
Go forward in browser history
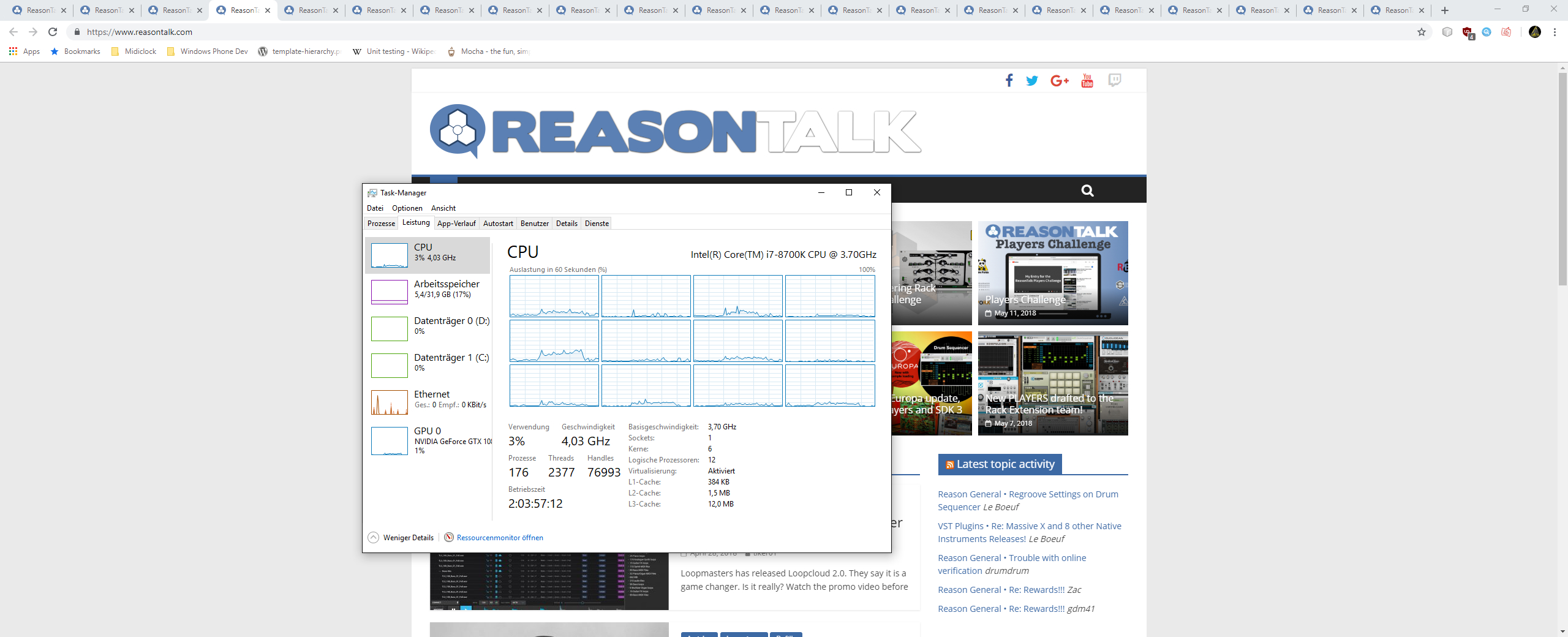[x=33, y=32]
